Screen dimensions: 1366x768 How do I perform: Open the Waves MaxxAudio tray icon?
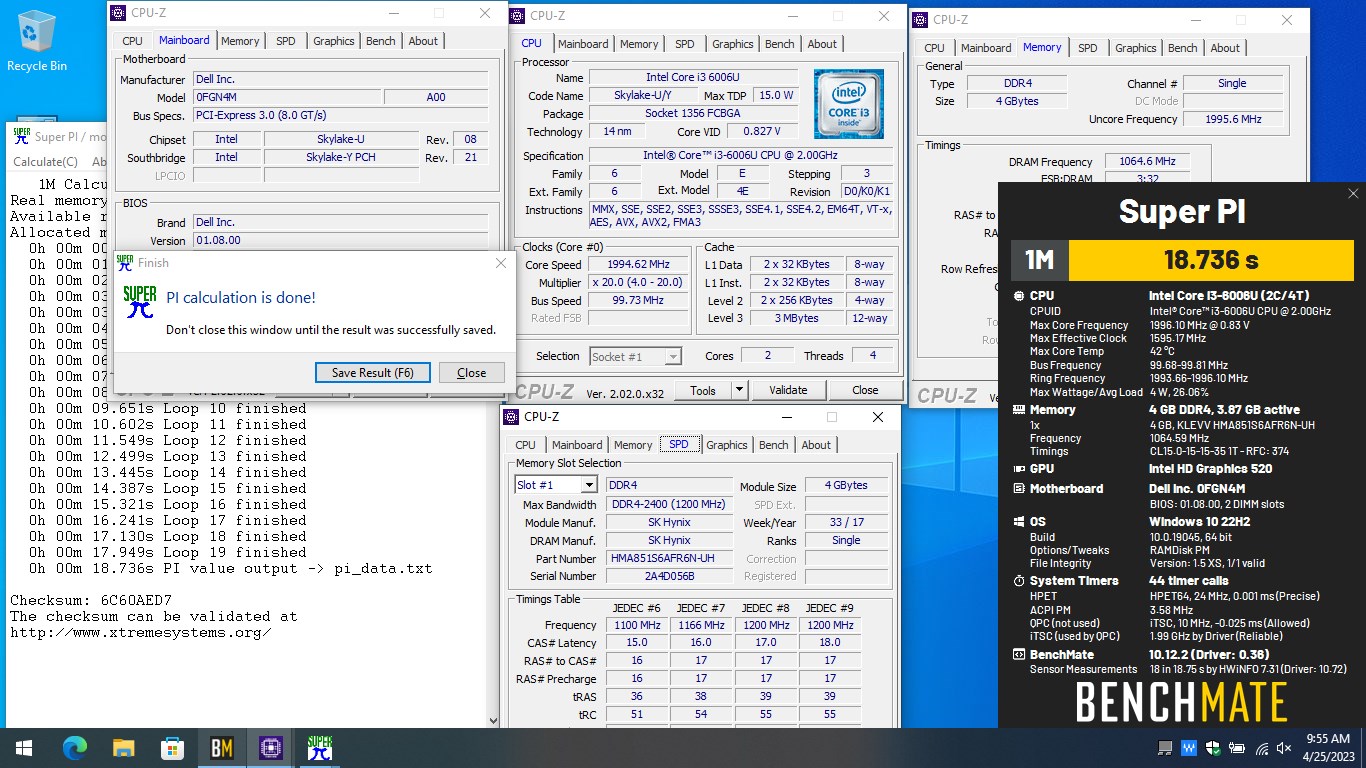[x=1189, y=748]
